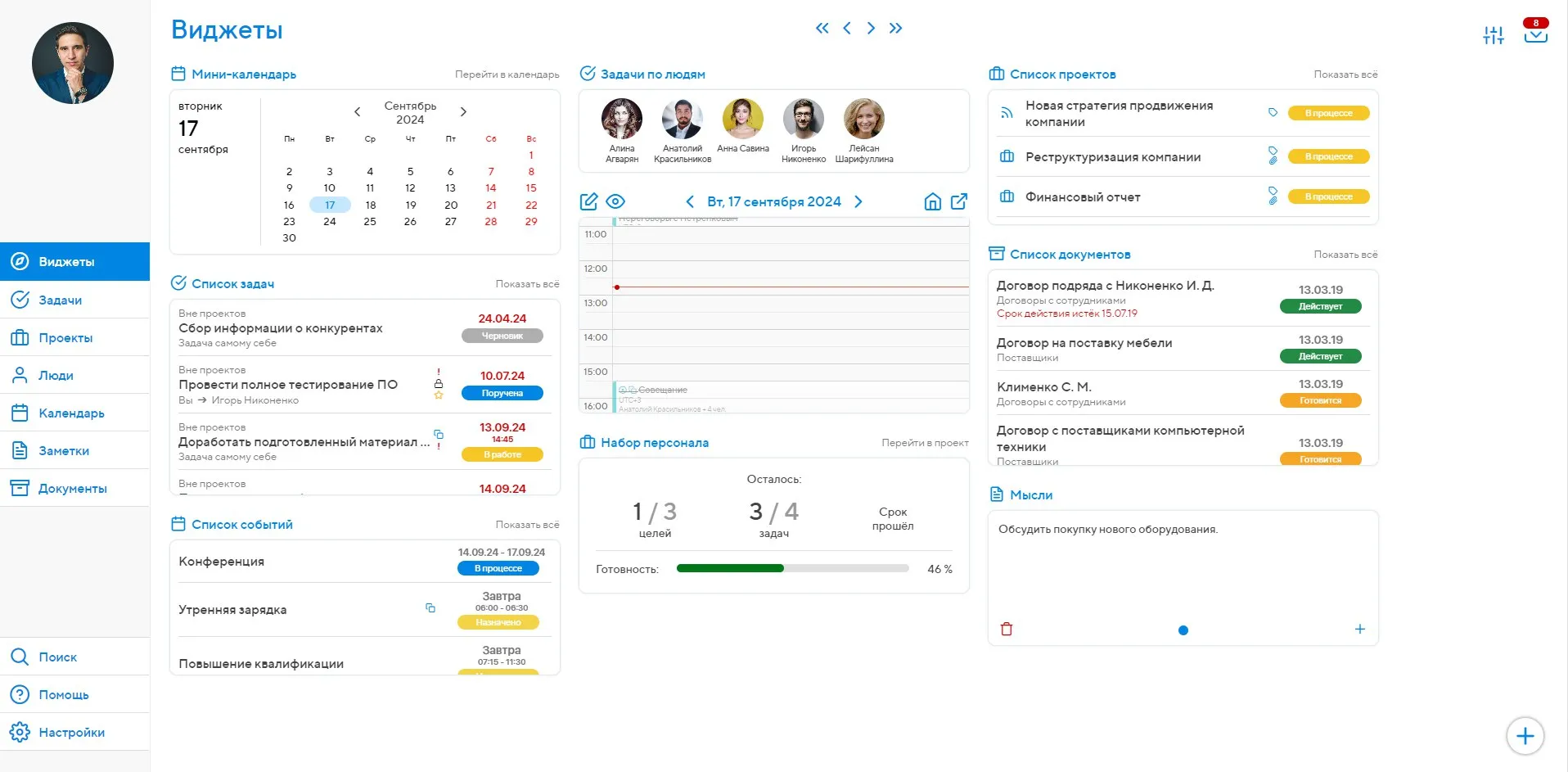Open the Задачи section in the sidebar
This screenshot has height=772, width=1568.
pos(60,300)
